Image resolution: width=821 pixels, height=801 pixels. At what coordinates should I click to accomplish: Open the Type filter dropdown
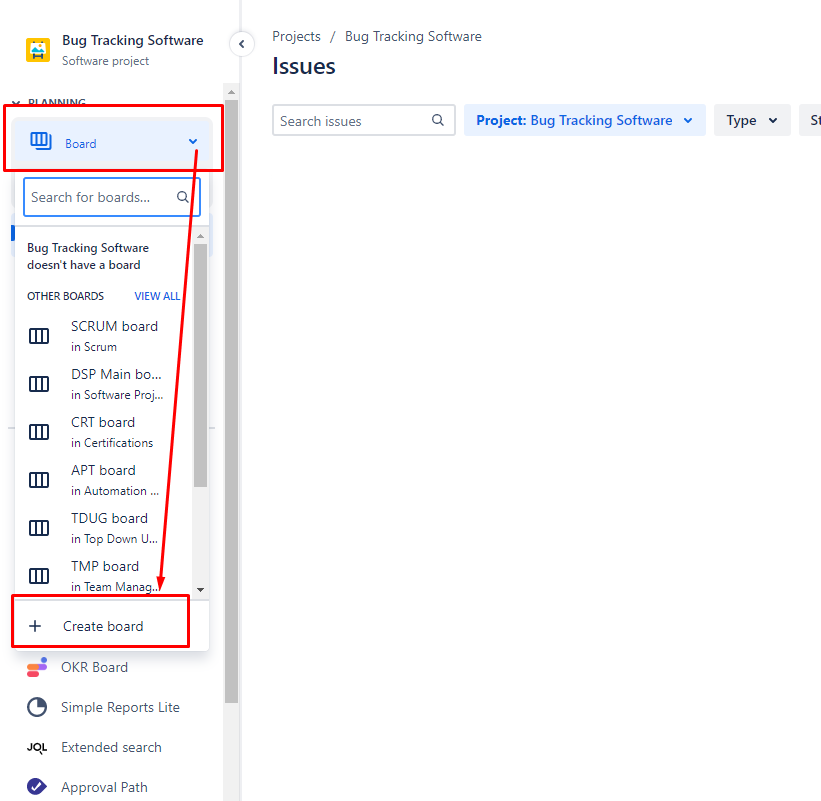coord(752,120)
